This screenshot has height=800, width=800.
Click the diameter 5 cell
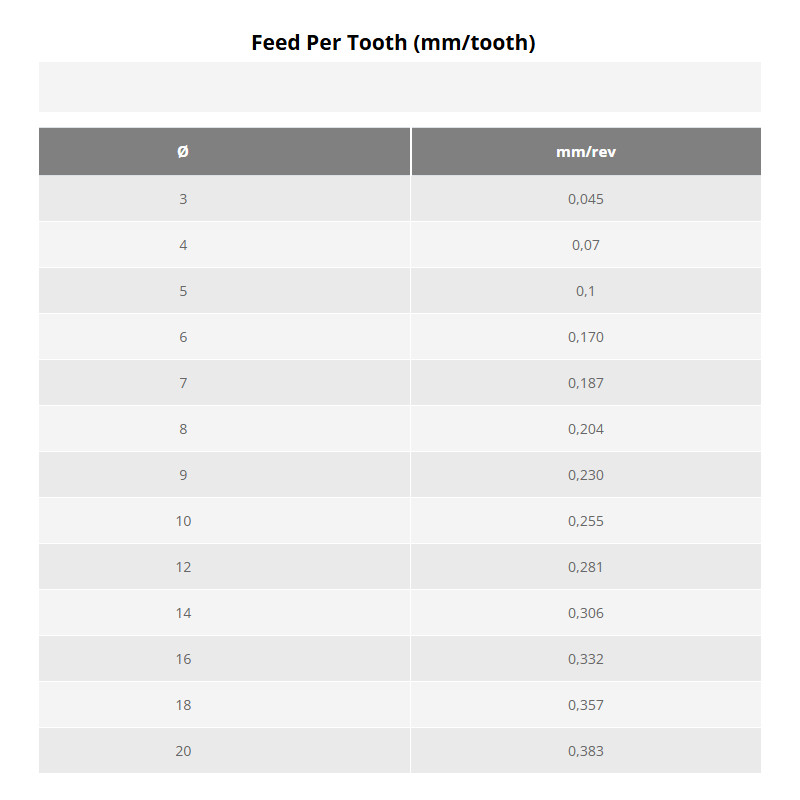183,291
